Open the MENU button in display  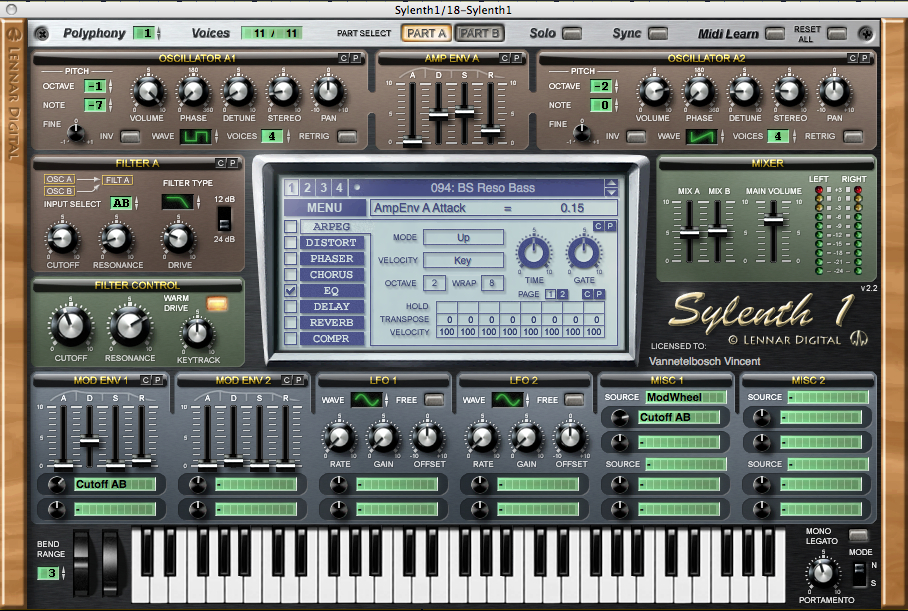pos(325,208)
